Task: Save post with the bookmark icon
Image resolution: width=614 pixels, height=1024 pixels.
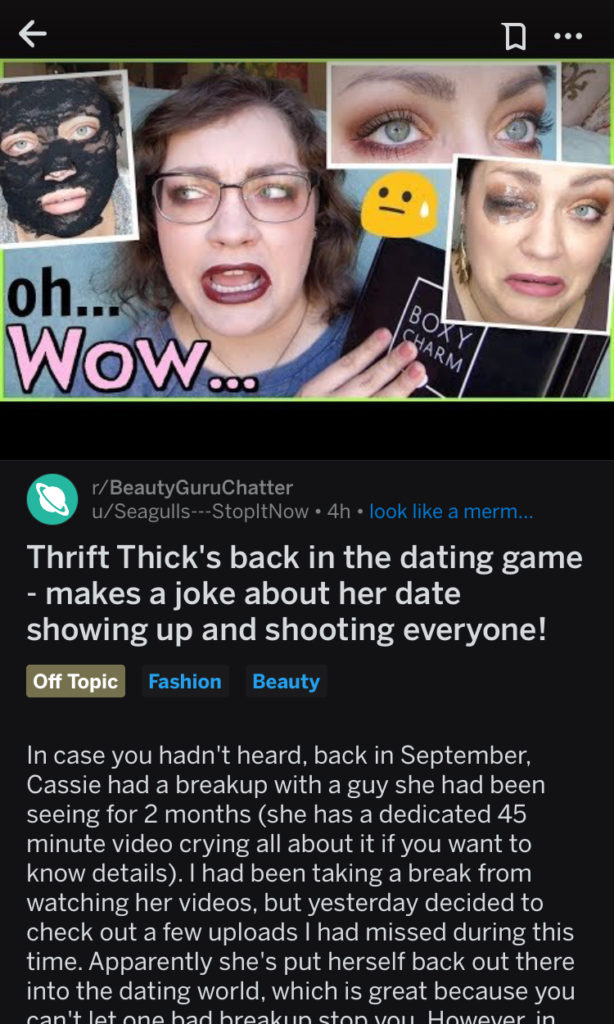Action: click(x=515, y=37)
